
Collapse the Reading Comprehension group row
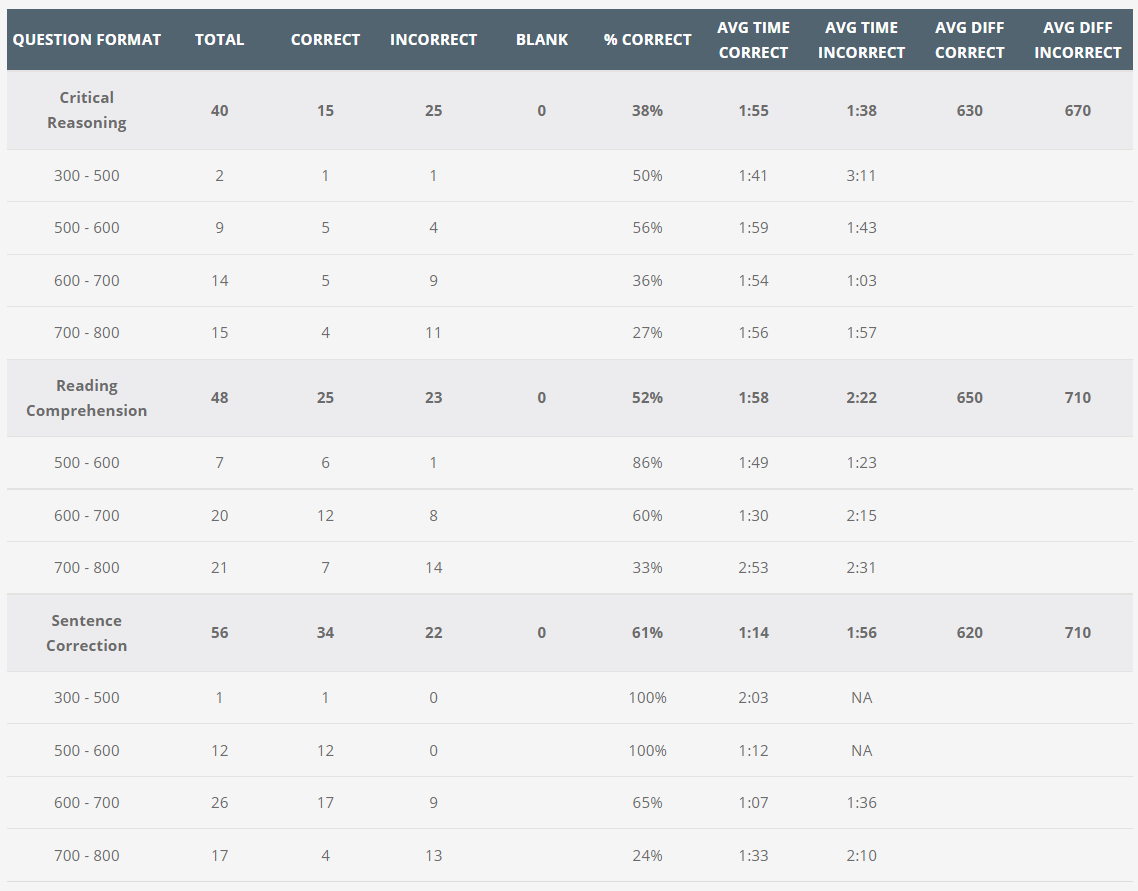pos(87,398)
